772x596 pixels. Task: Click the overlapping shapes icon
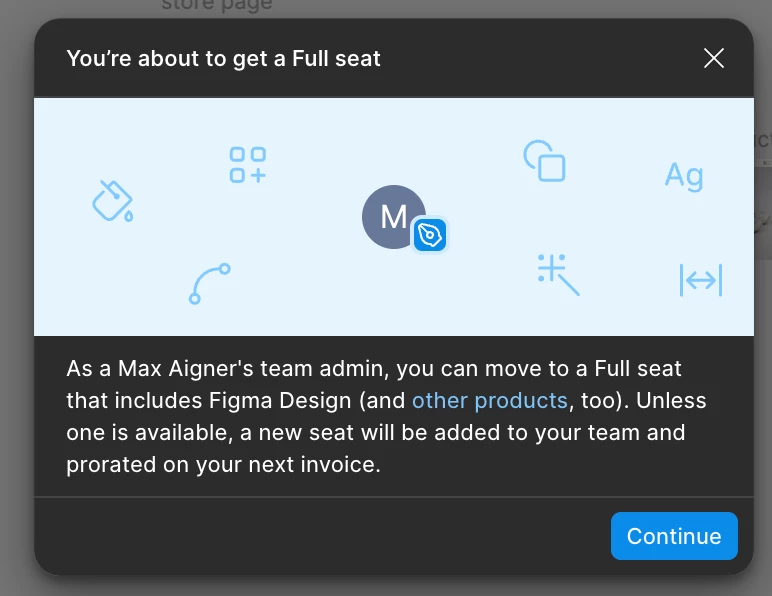click(544, 161)
